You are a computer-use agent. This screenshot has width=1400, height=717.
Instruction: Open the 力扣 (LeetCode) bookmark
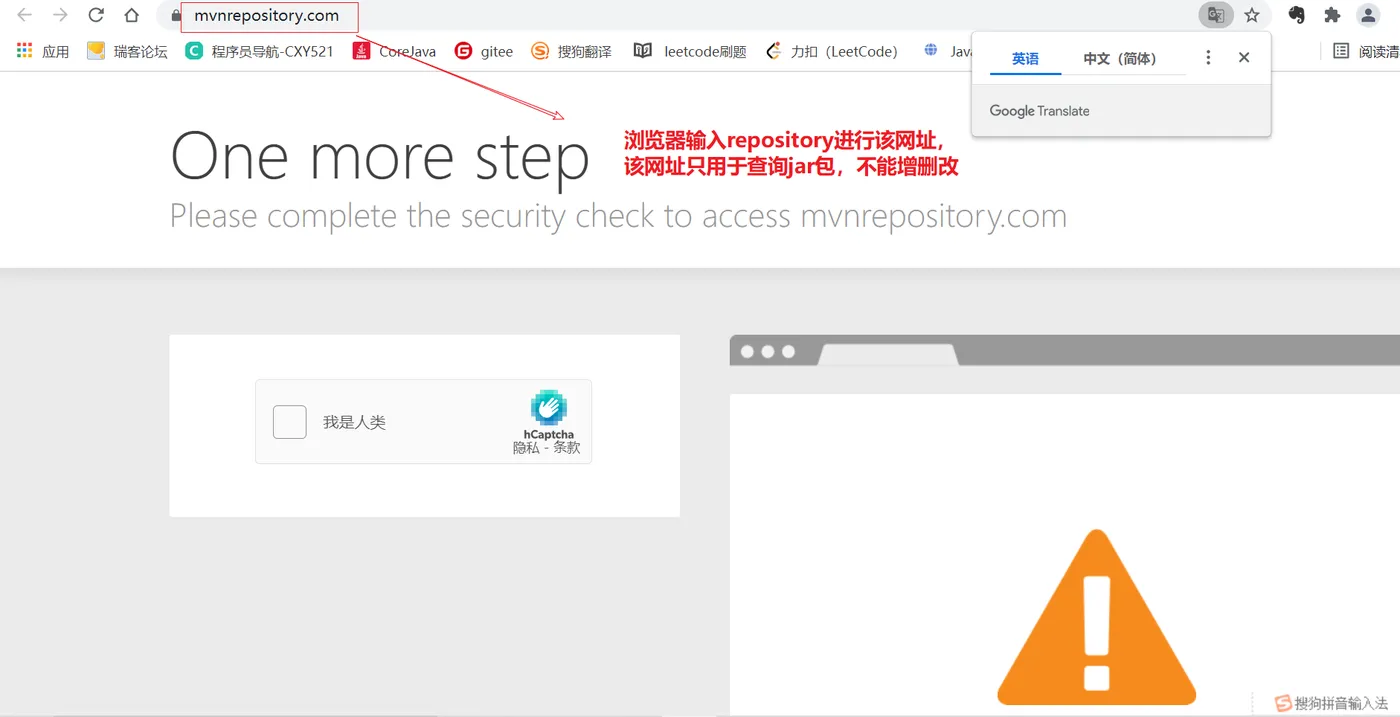click(x=831, y=51)
